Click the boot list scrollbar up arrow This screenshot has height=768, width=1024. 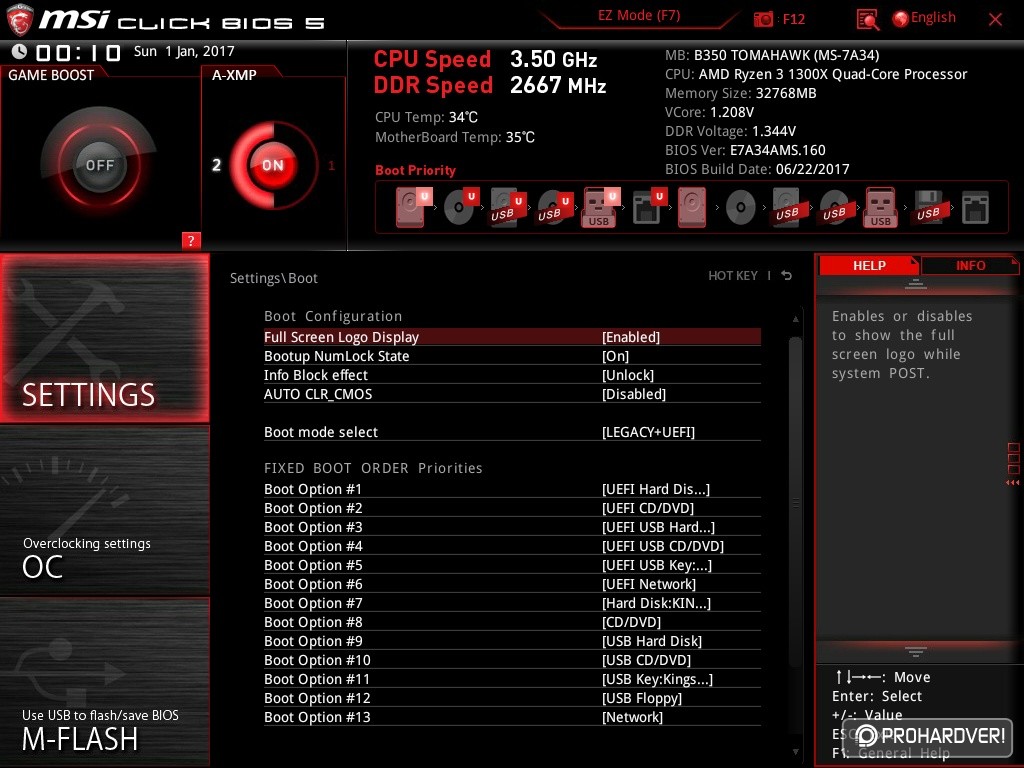(x=795, y=319)
